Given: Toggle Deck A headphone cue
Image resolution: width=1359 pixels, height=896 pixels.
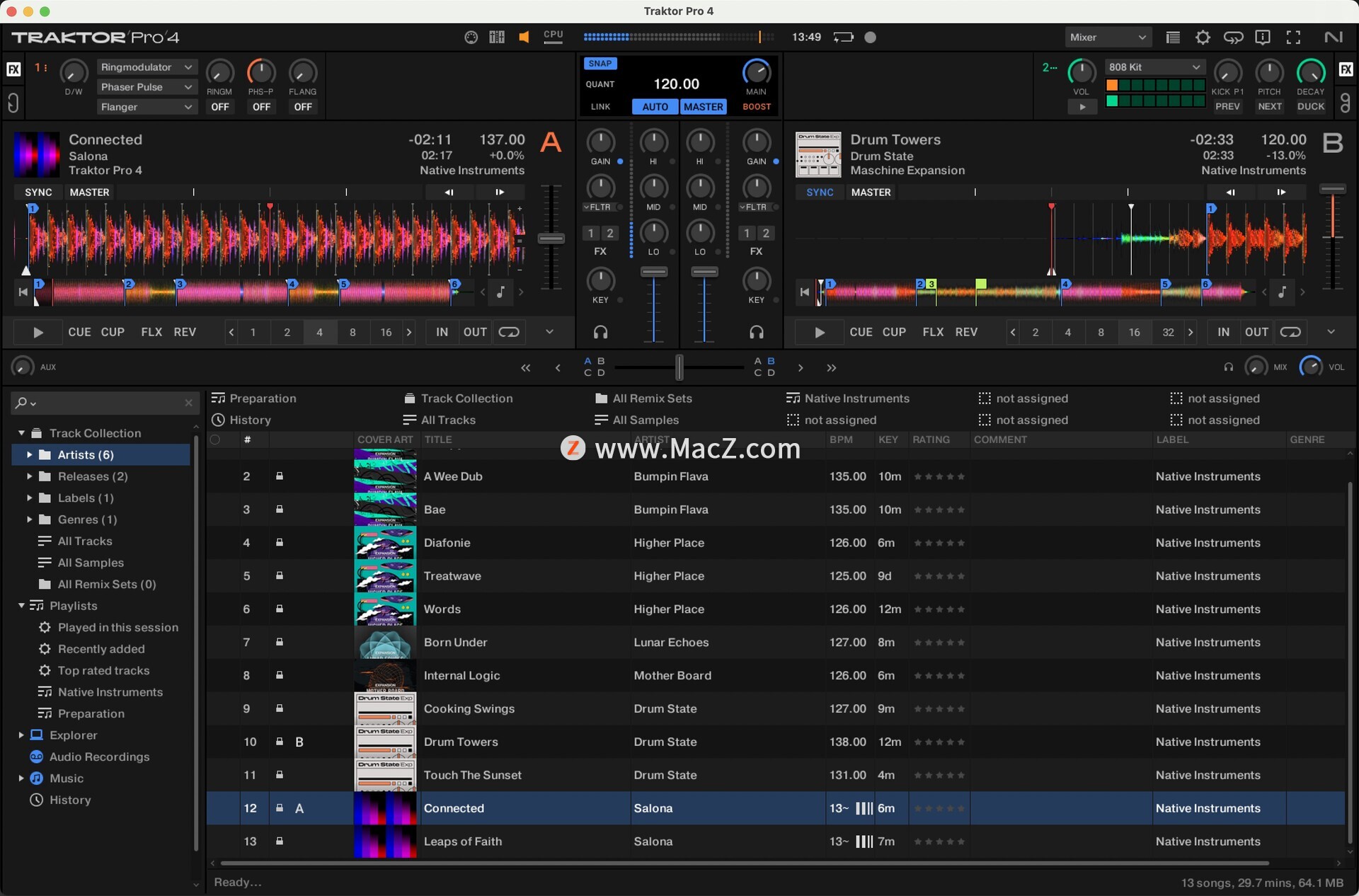Looking at the screenshot, I should click(x=600, y=332).
